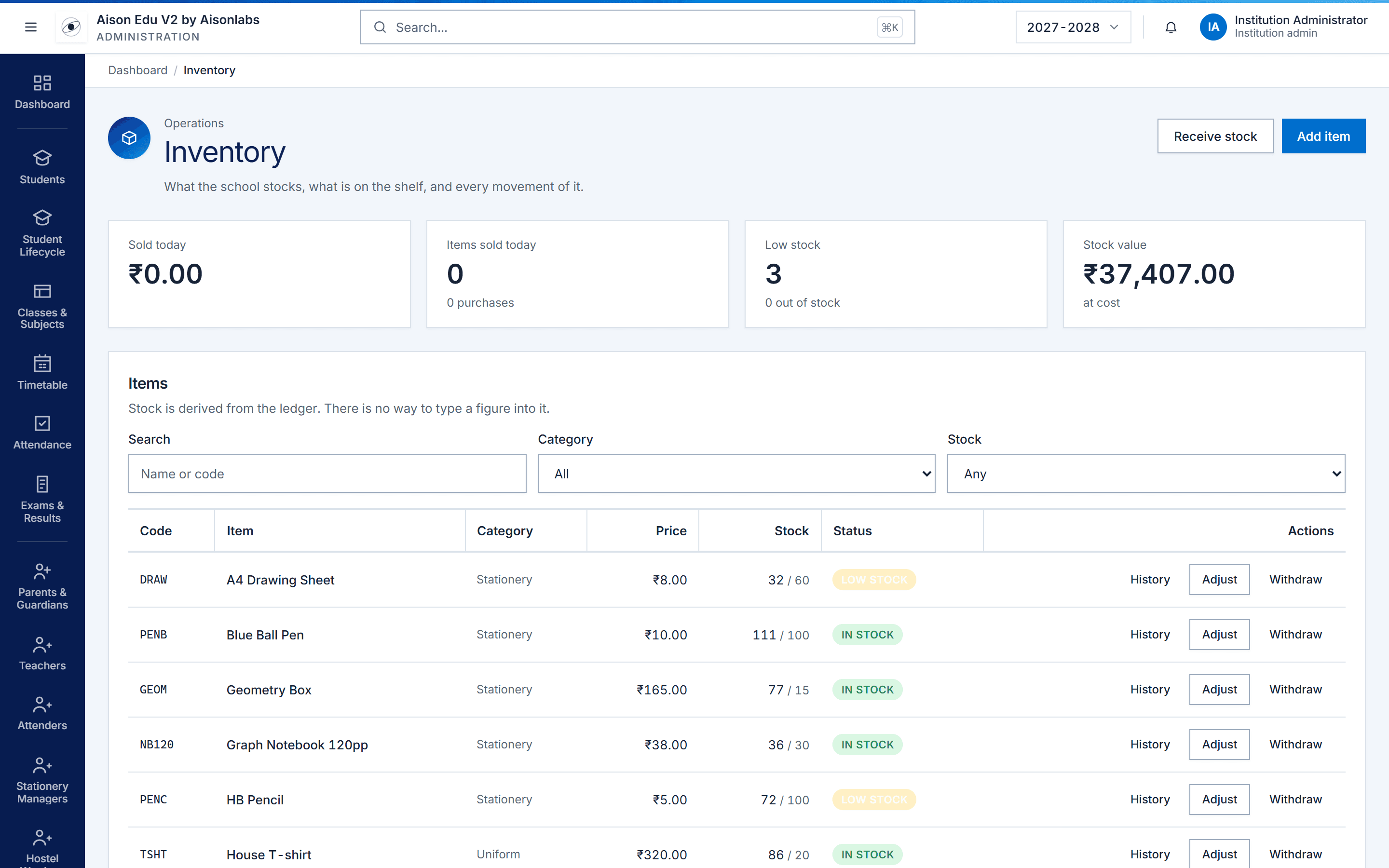Open Exams & Results in the sidebar

pos(42,500)
